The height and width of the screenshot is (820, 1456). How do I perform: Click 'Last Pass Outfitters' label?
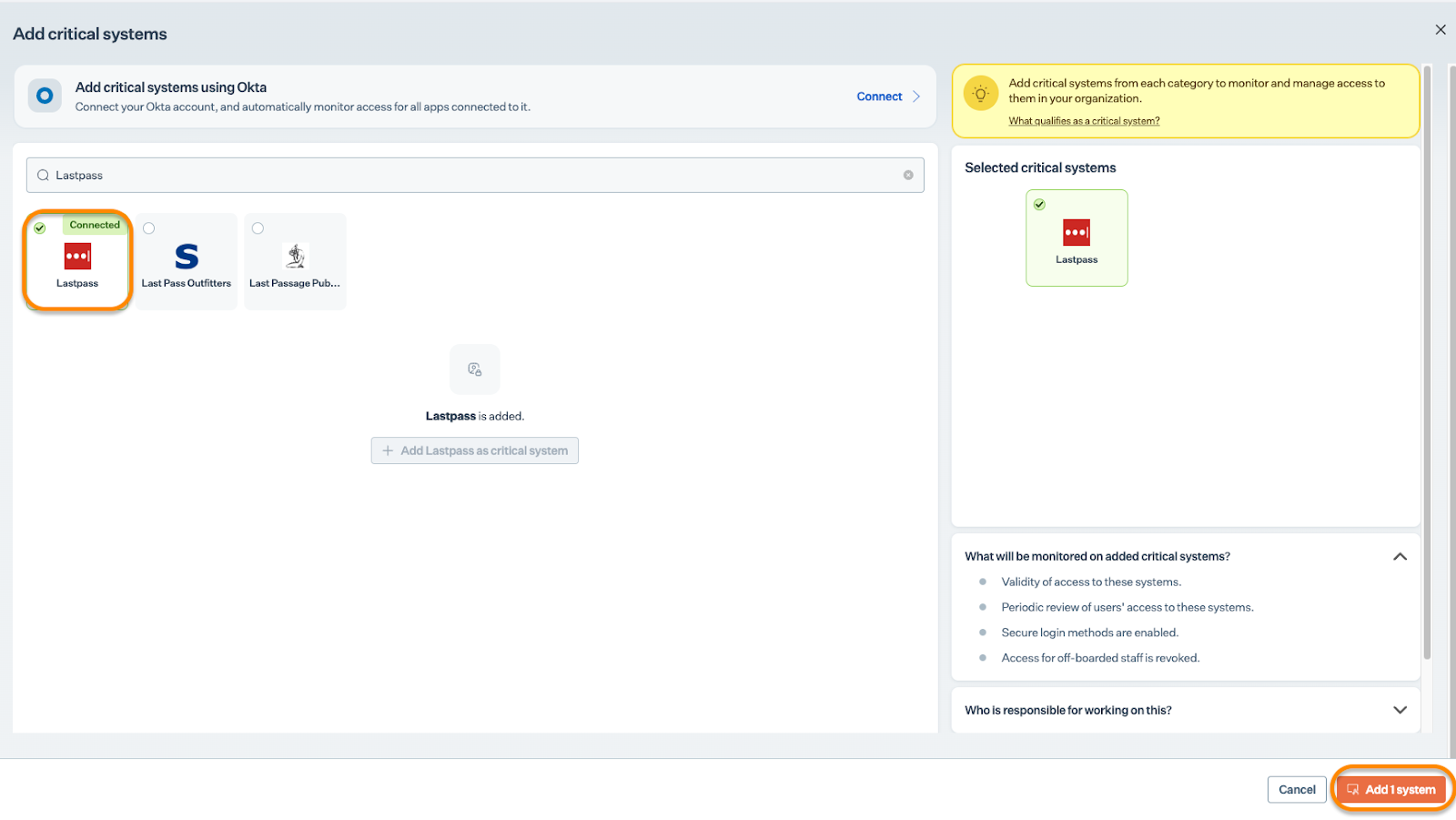[x=187, y=284]
